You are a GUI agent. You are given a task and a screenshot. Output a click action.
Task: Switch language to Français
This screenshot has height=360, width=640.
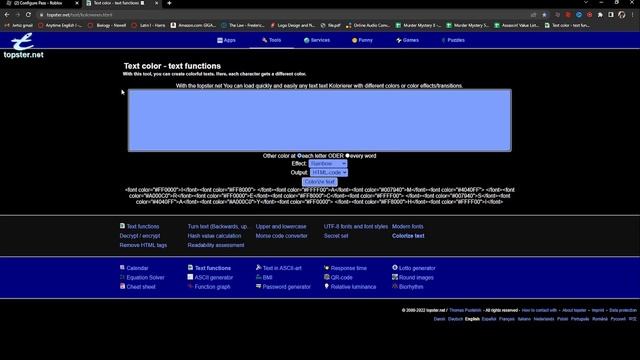pos(507,319)
